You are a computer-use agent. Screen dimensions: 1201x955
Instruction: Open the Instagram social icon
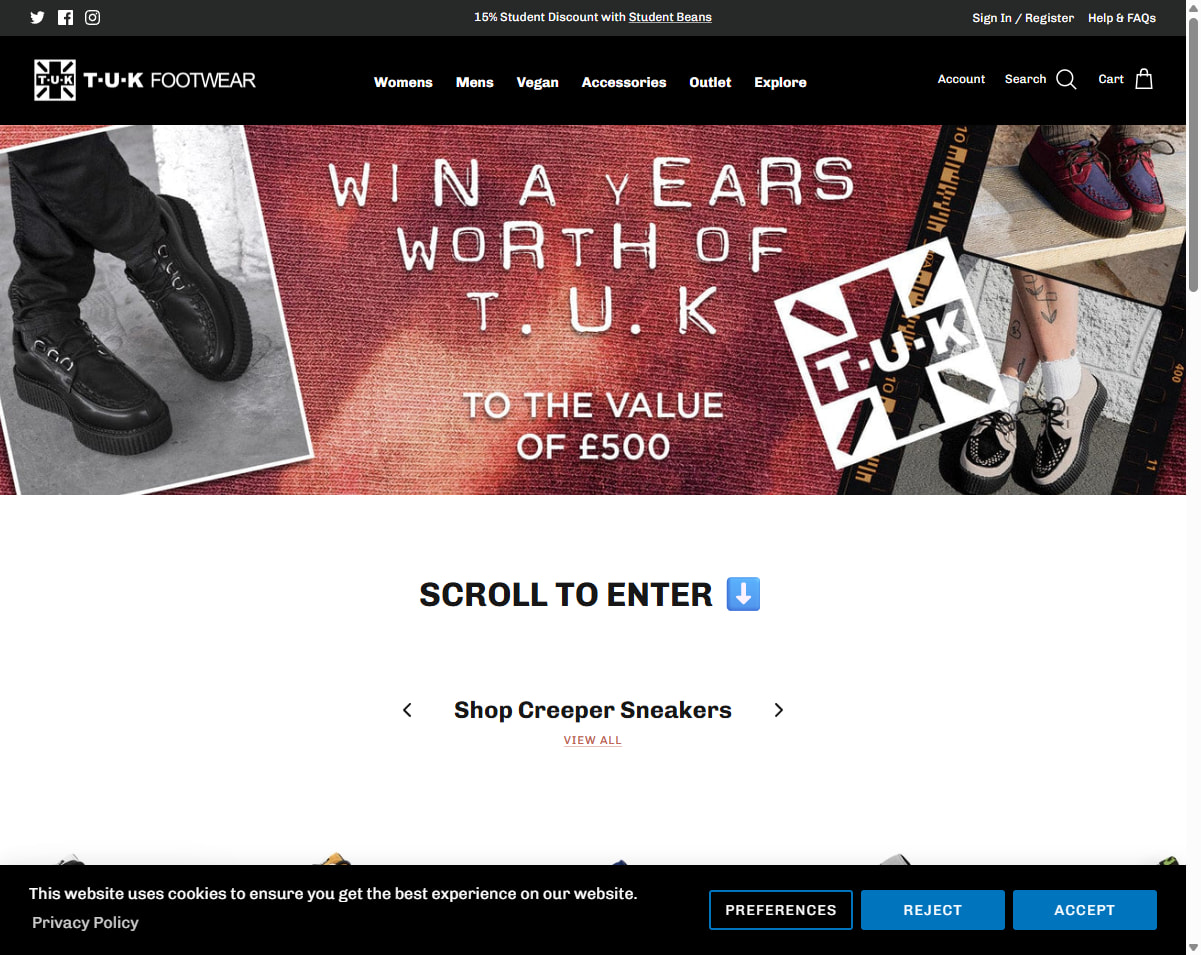pos(92,17)
